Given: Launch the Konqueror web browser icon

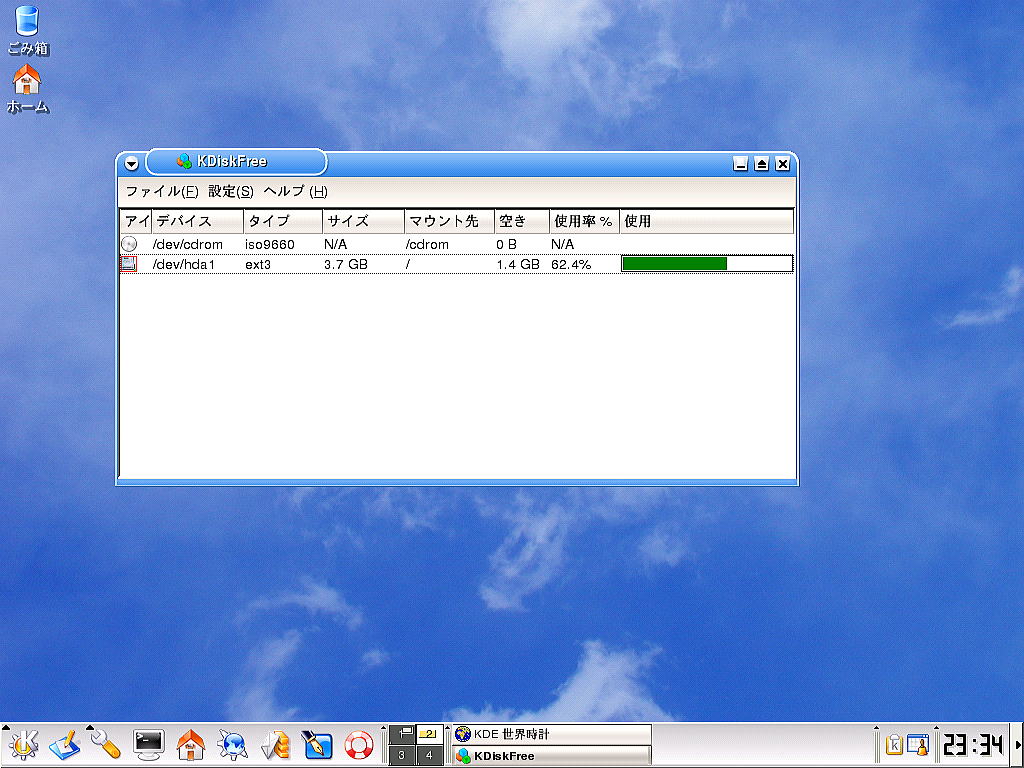Looking at the screenshot, I should point(232,745).
